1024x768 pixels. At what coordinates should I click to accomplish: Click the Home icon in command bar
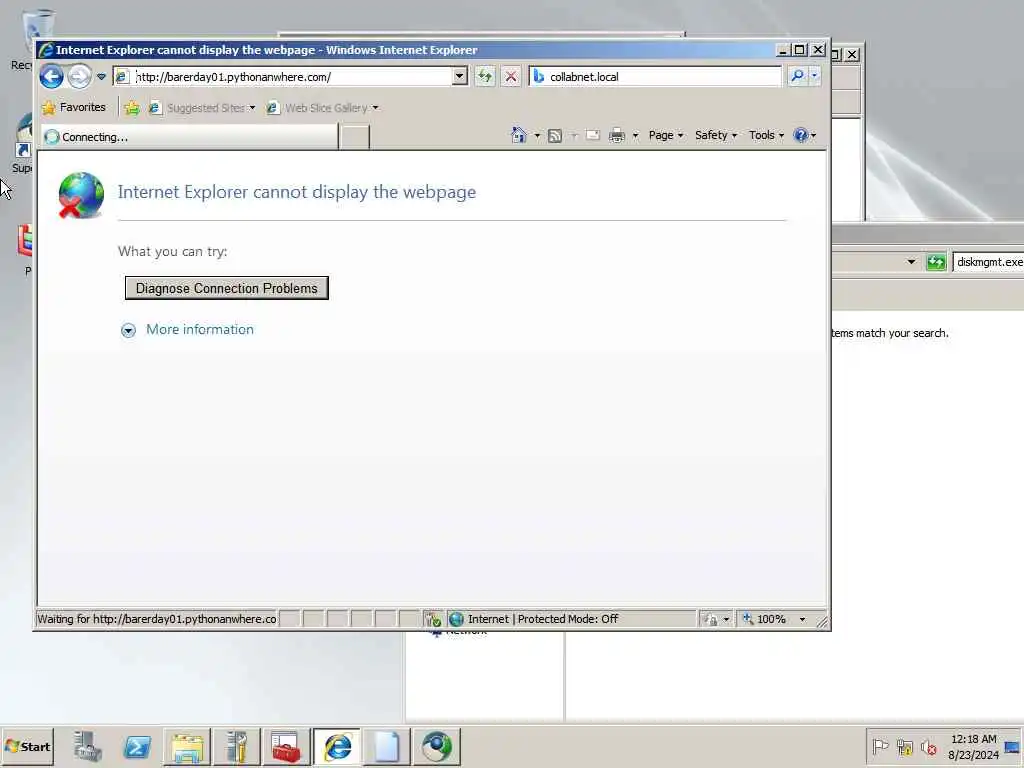click(519, 135)
